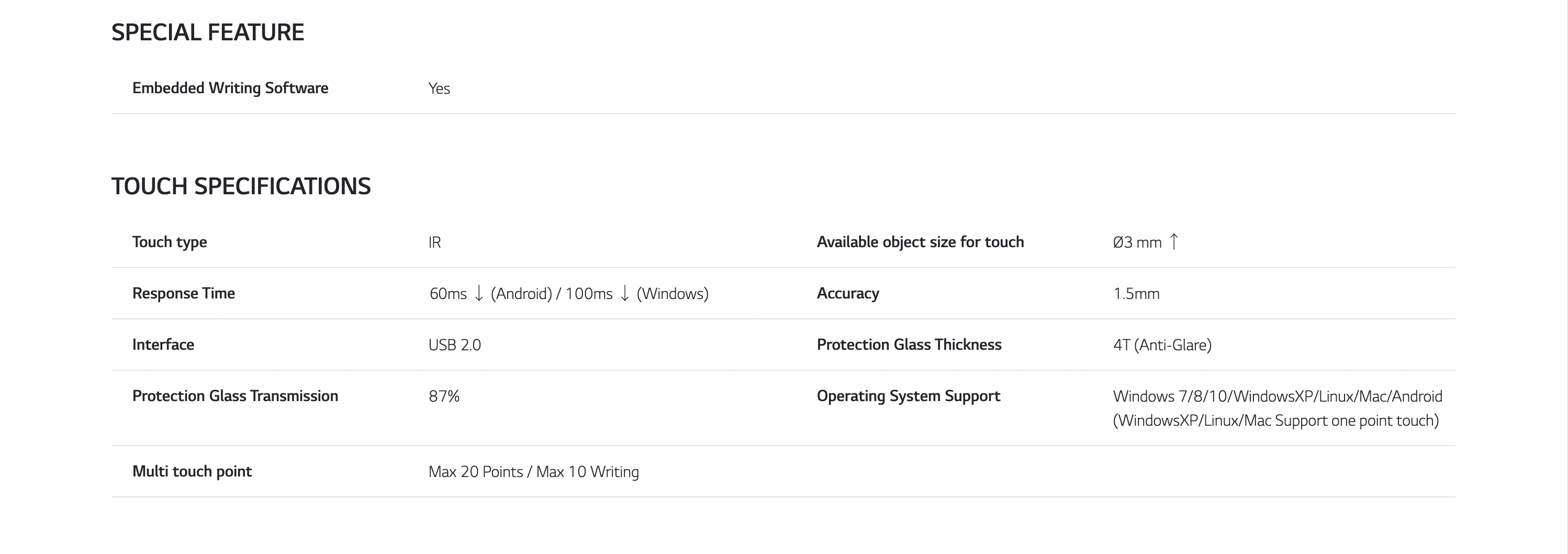Select the 1.5mm accuracy value
1568x554 pixels.
tap(1136, 294)
